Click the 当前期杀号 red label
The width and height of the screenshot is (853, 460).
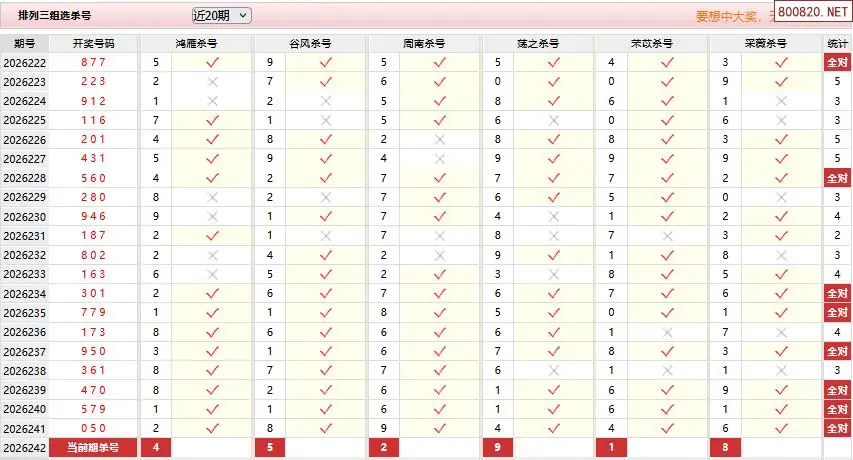pos(93,448)
